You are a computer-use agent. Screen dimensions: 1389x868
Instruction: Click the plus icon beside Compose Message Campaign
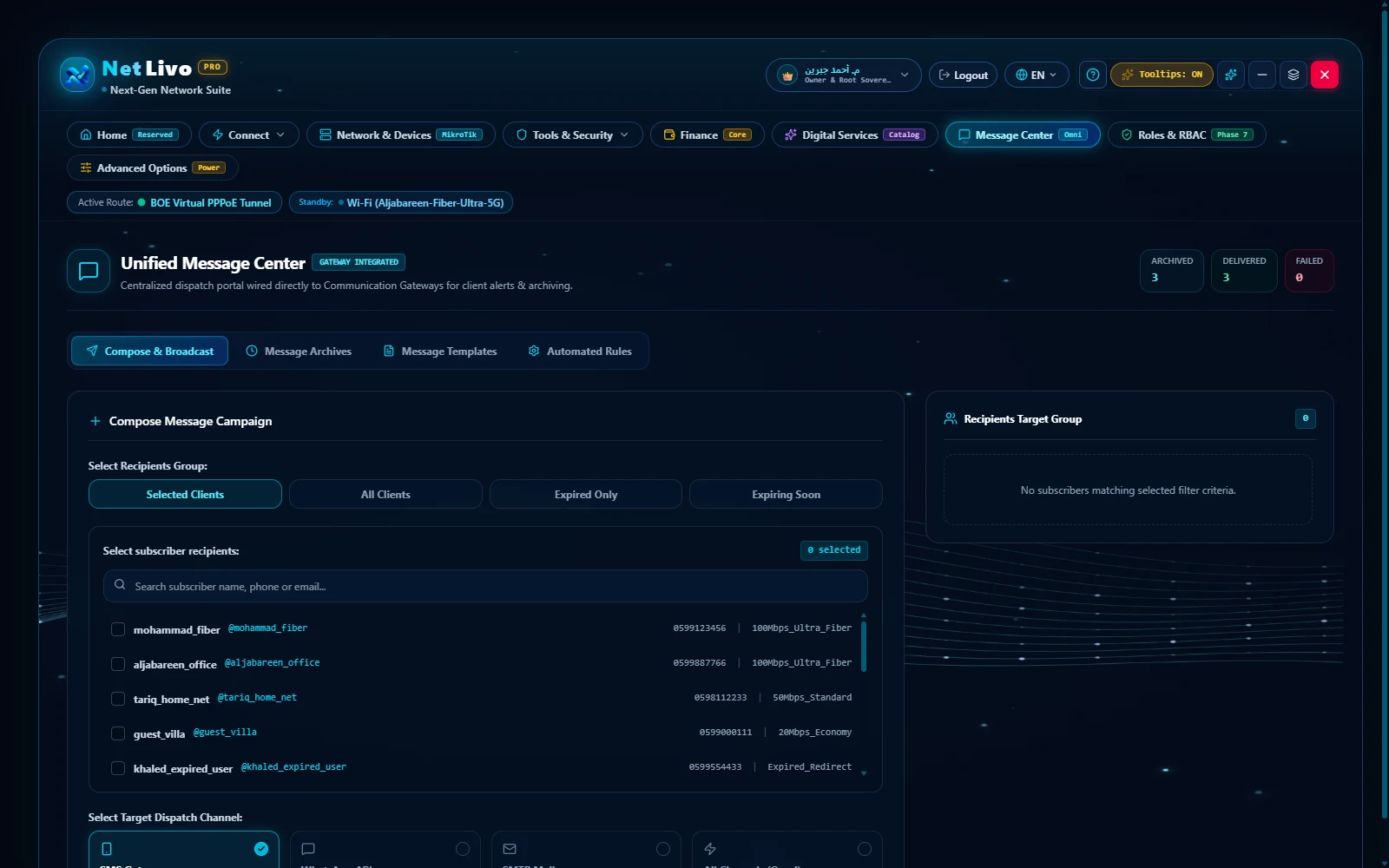(x=95, y=421)
